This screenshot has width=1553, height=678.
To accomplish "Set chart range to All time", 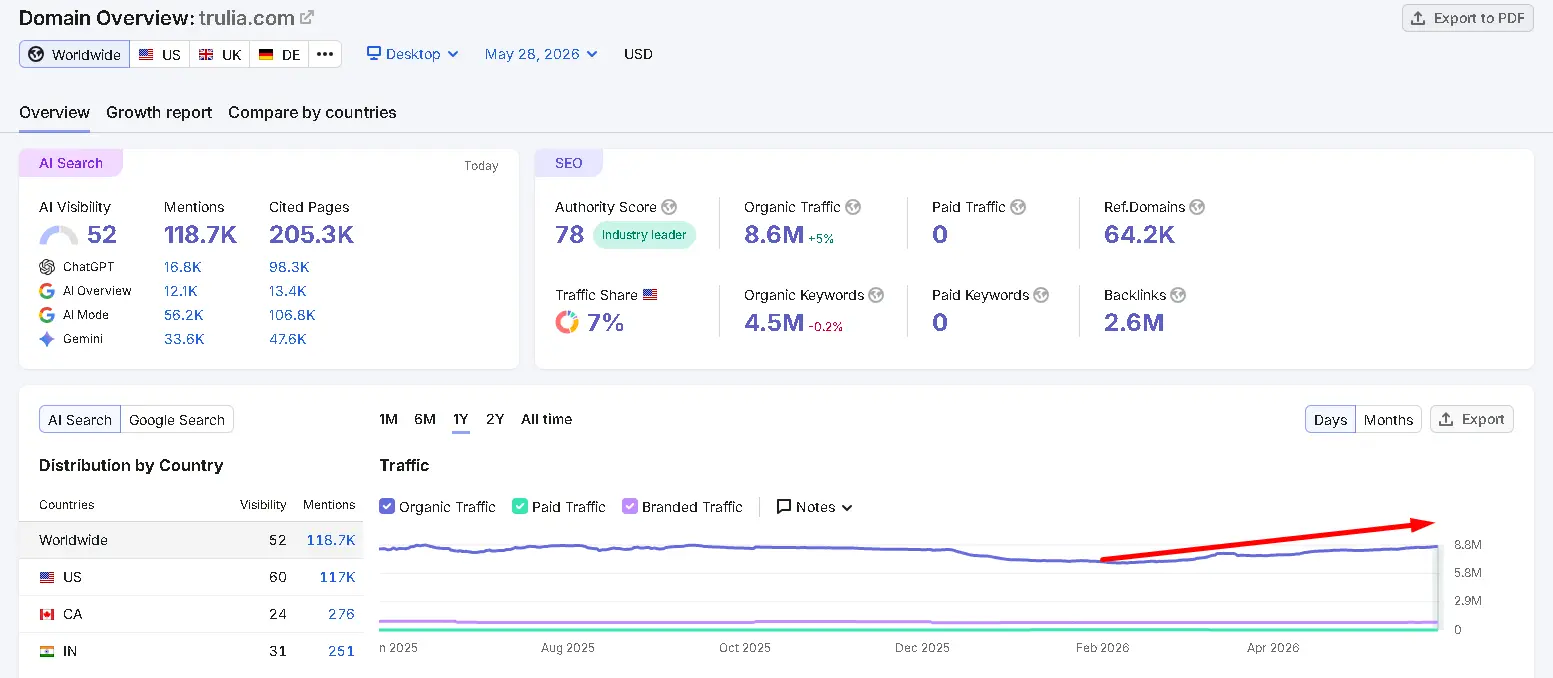I will pos(547,419).
